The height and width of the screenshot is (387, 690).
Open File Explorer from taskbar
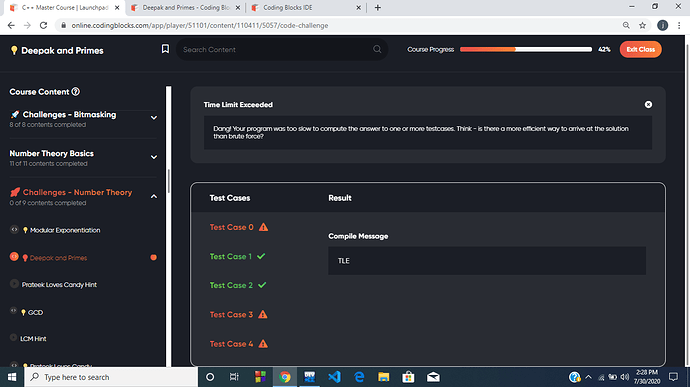click(383, 377)
